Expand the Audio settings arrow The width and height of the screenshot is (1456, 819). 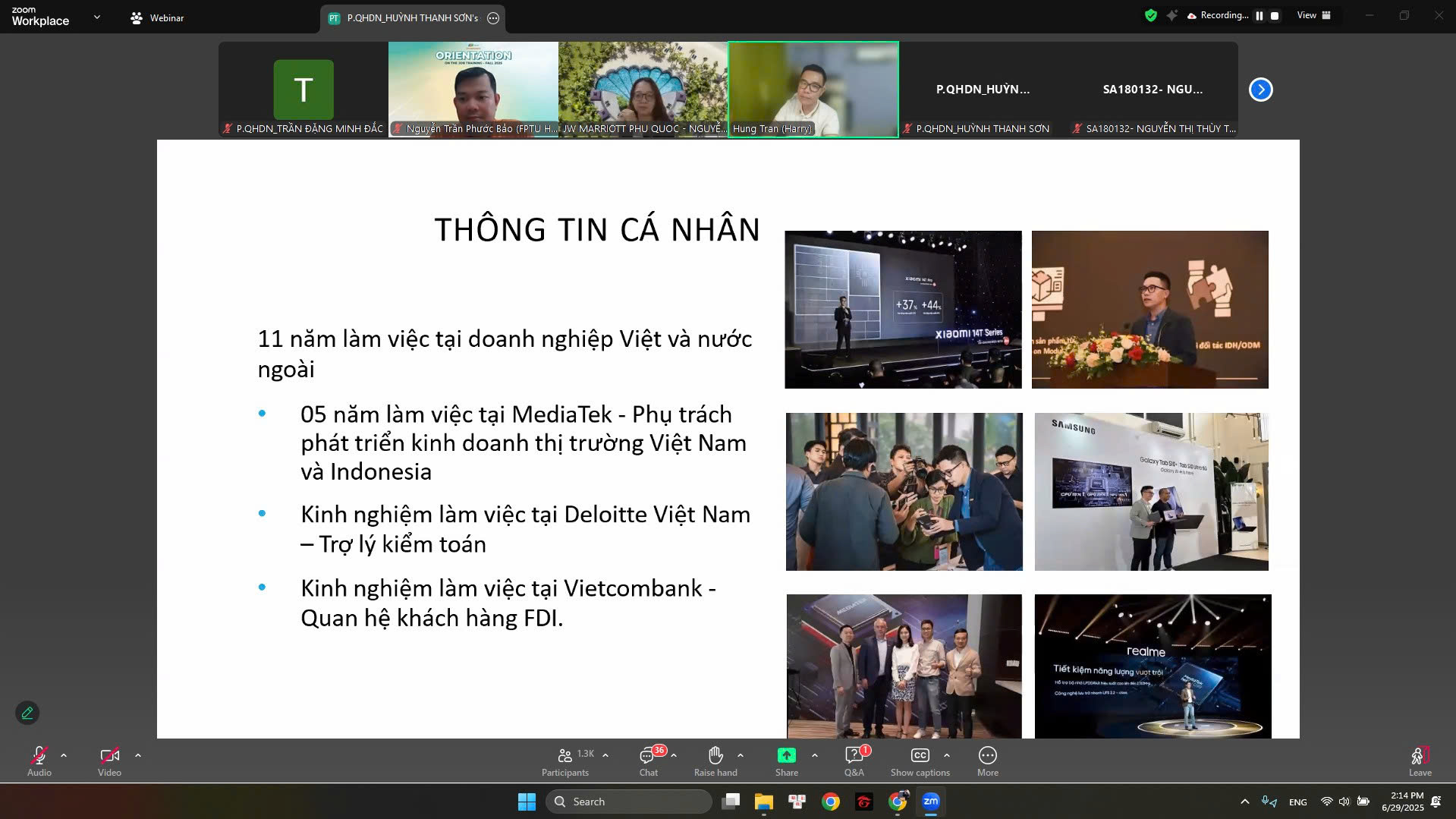[x=64, y=755]
